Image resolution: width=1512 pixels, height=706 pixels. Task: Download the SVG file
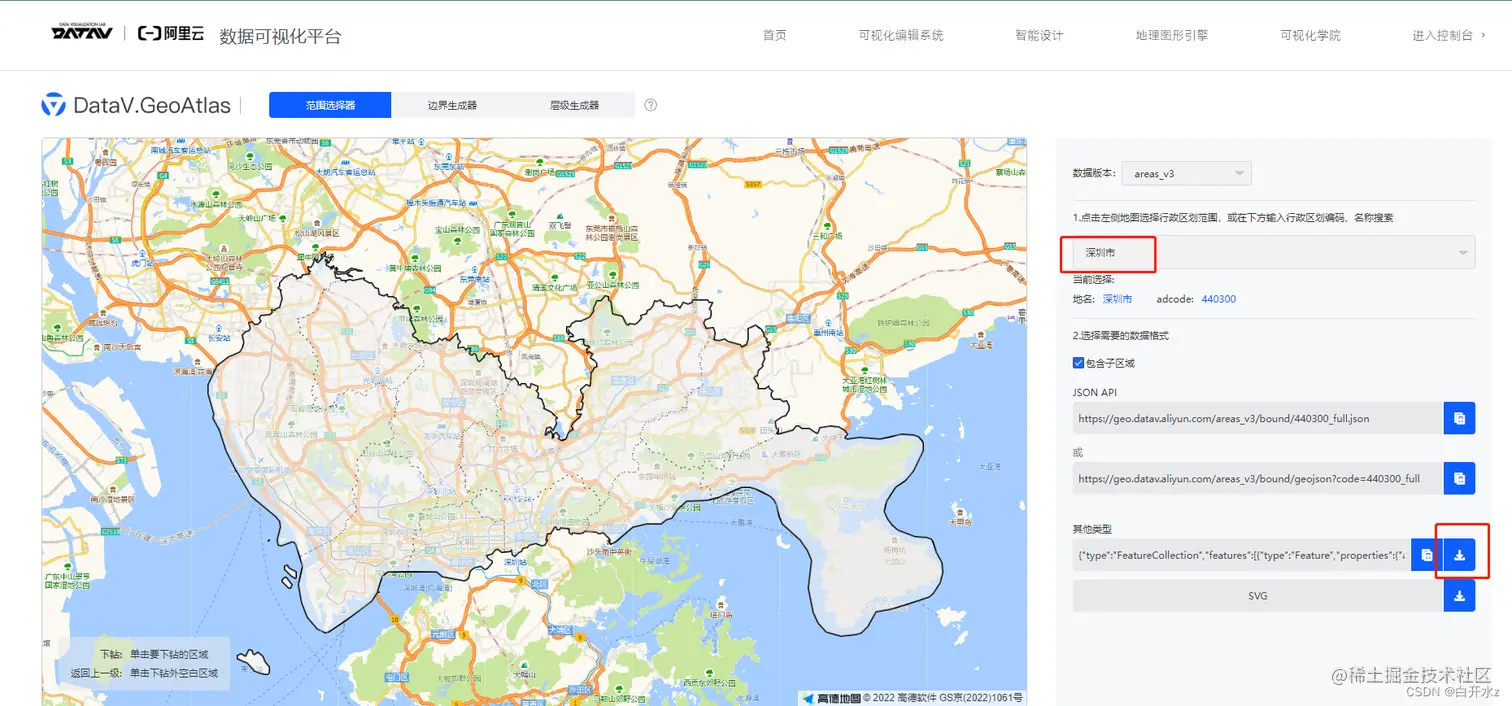pos(1459,596)
